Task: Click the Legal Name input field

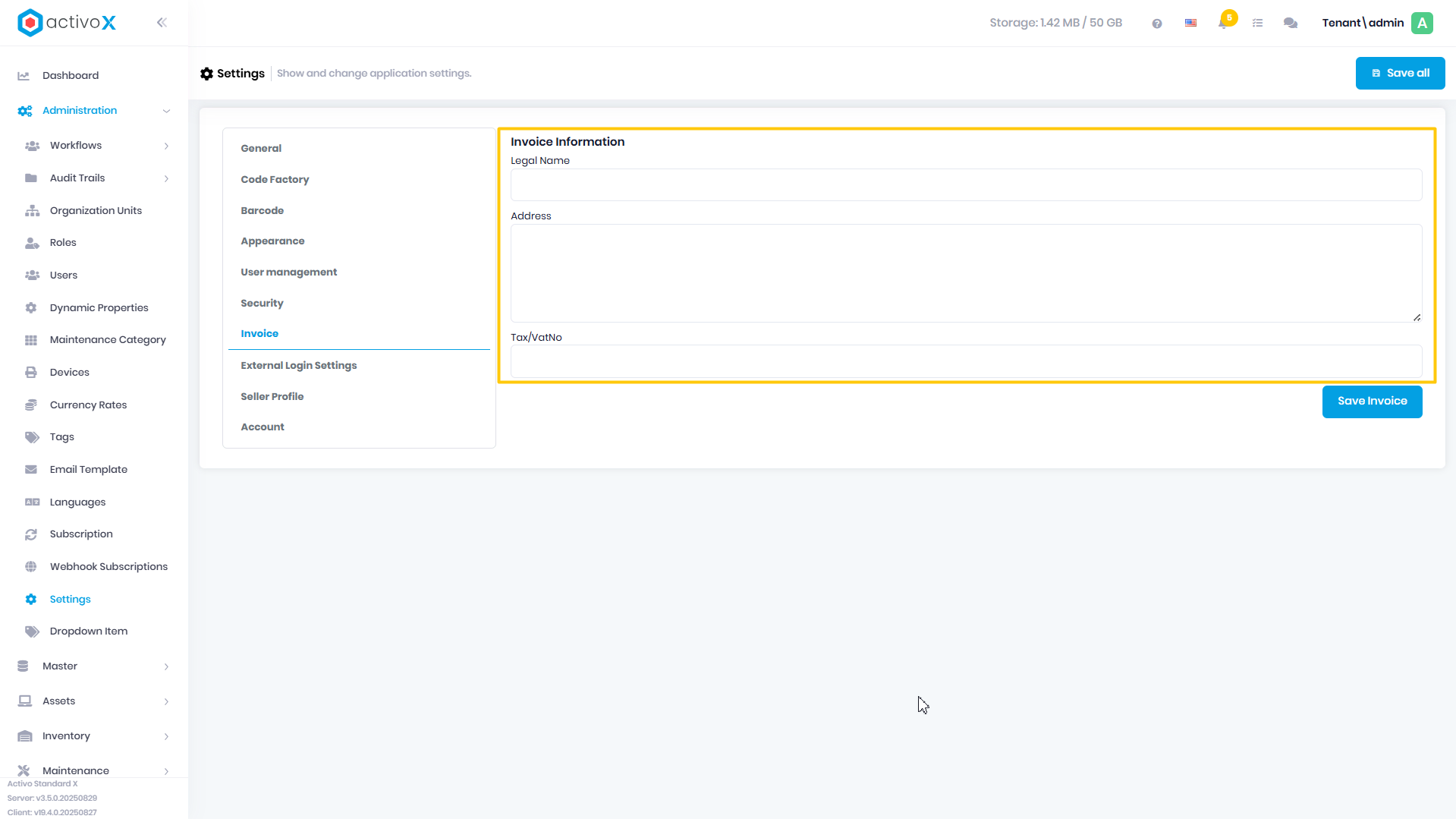Action: tap(966, 185)
